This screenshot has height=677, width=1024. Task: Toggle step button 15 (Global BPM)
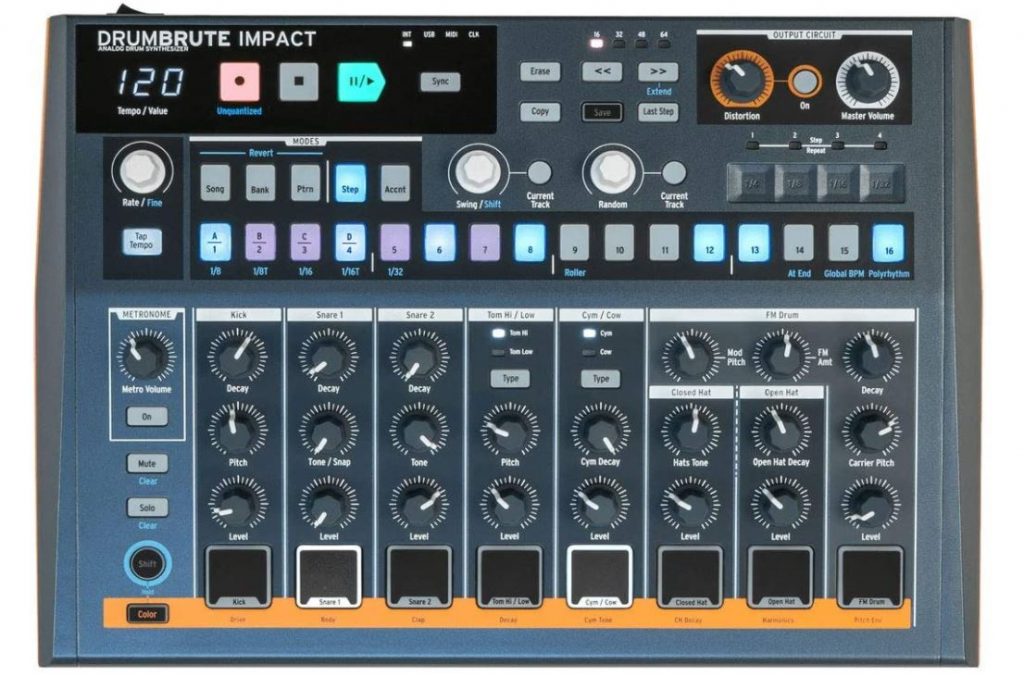coord(844,243)
